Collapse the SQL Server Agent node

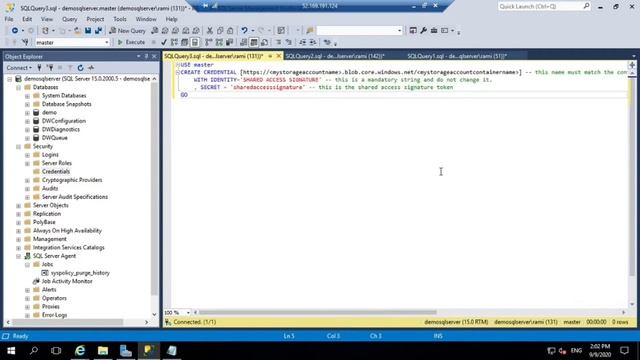18,256
